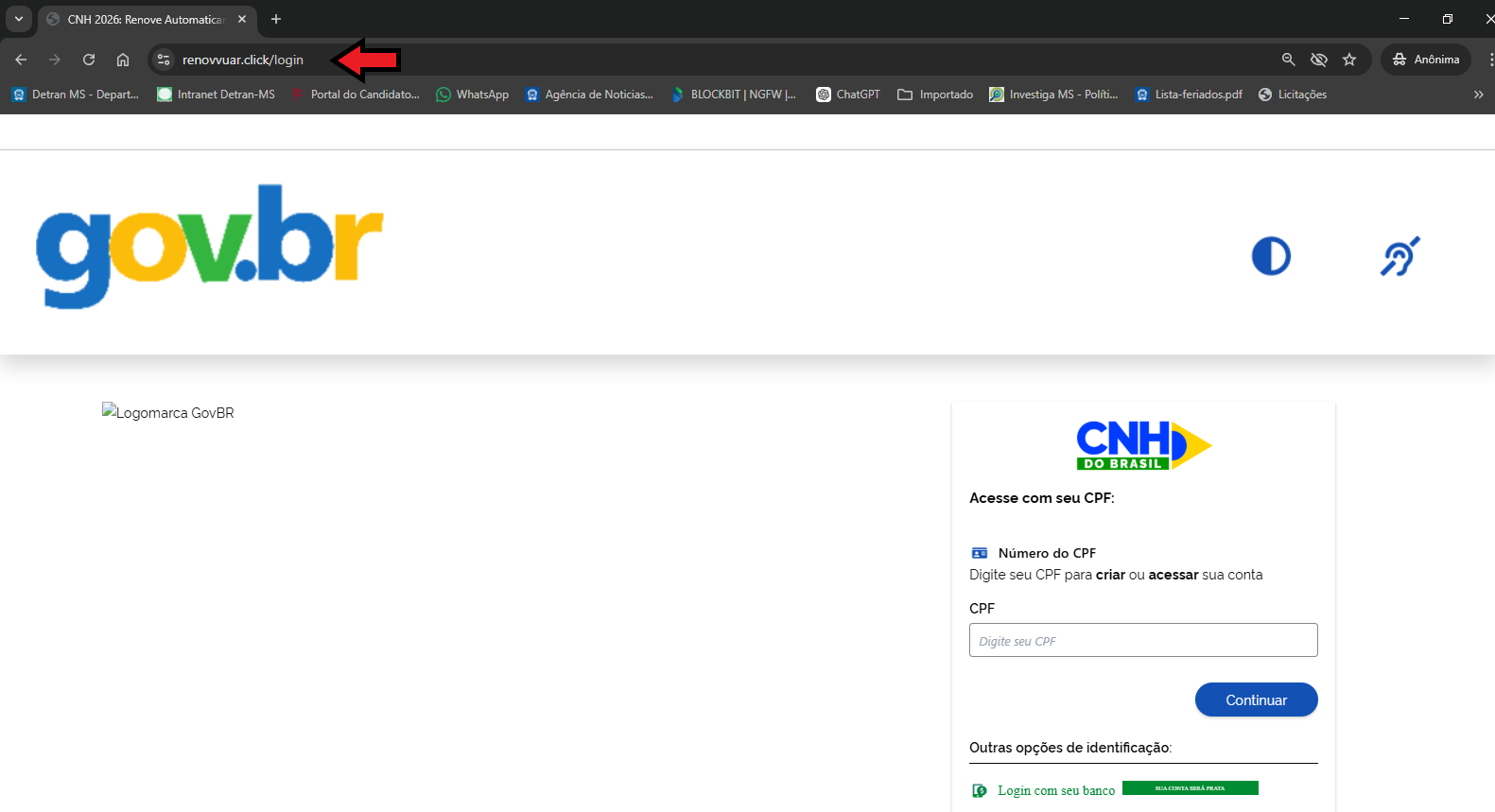Image resolution: width=1495 pixels, height=812 pixels.
Task: Click the gov.br logo
Action: pyautogui.click(x=209, y=245)
